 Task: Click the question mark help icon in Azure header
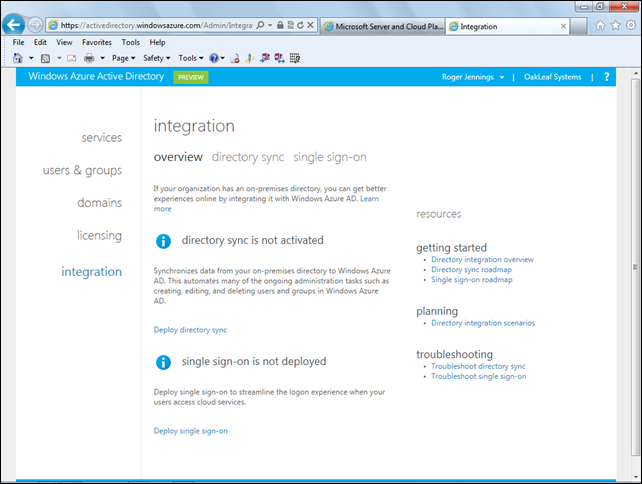pyautogui.click(x=607, y=77)
